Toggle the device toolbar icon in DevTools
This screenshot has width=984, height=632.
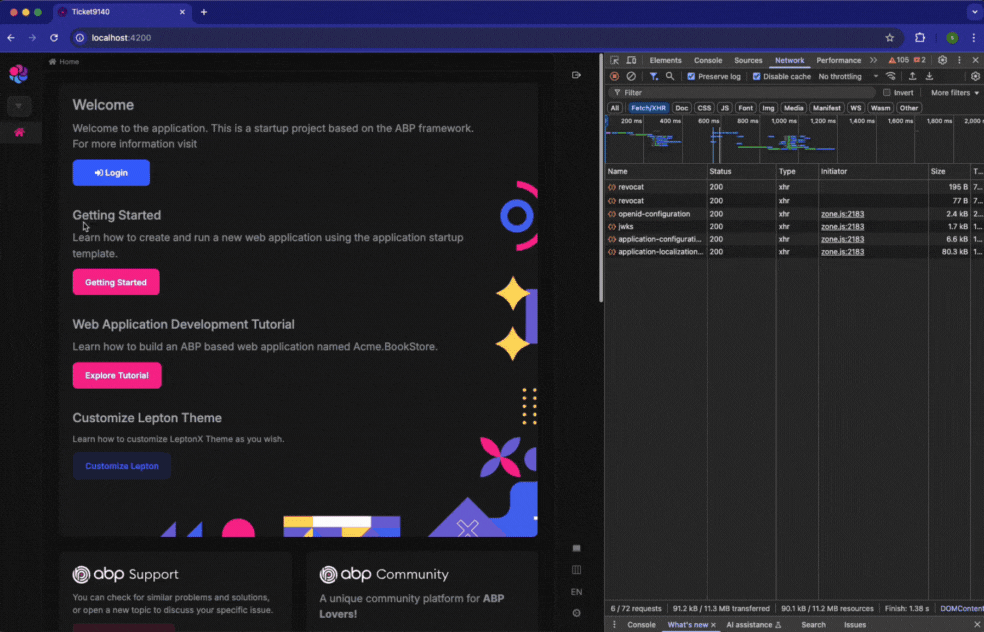[632, 61]
